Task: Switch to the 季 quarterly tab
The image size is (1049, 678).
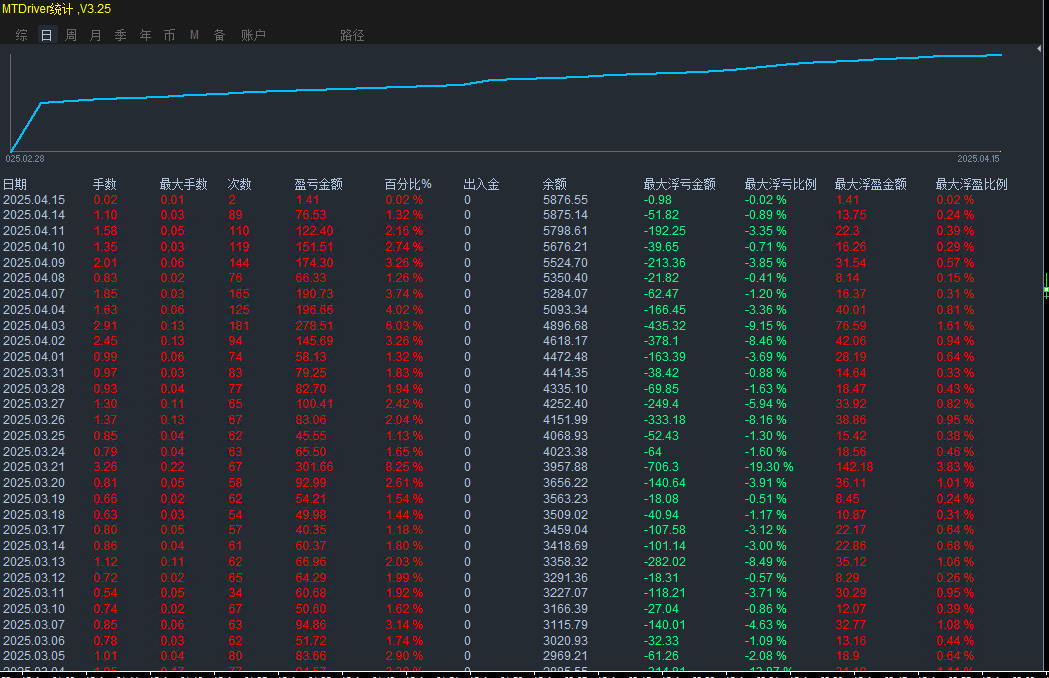Action: pos(120,35)
